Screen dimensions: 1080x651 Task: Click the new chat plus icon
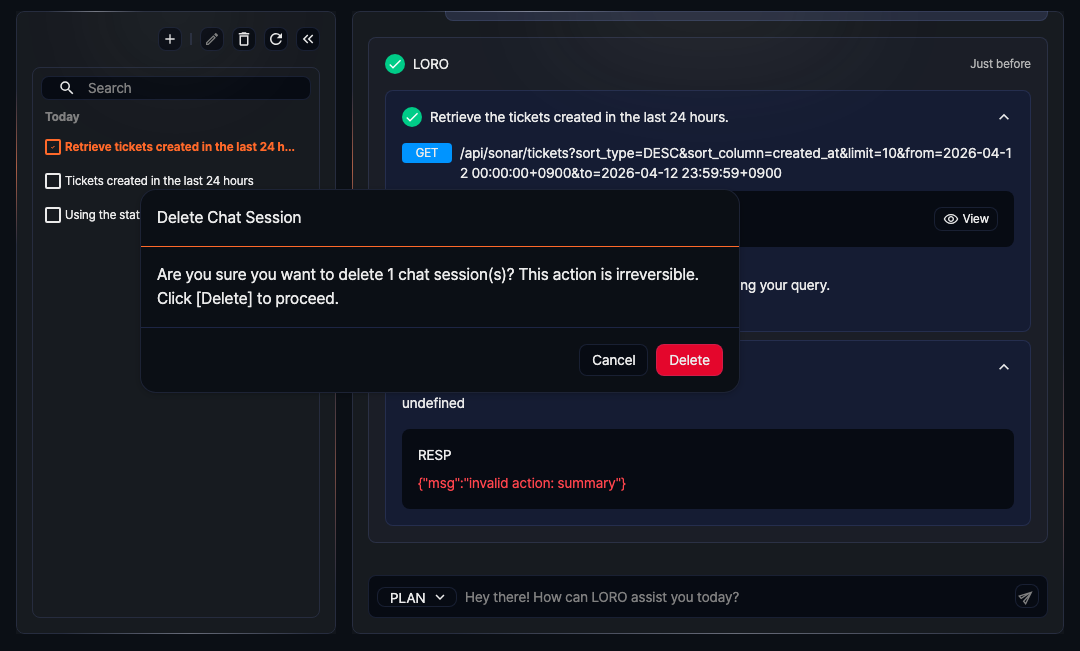[x=170, y=39]
